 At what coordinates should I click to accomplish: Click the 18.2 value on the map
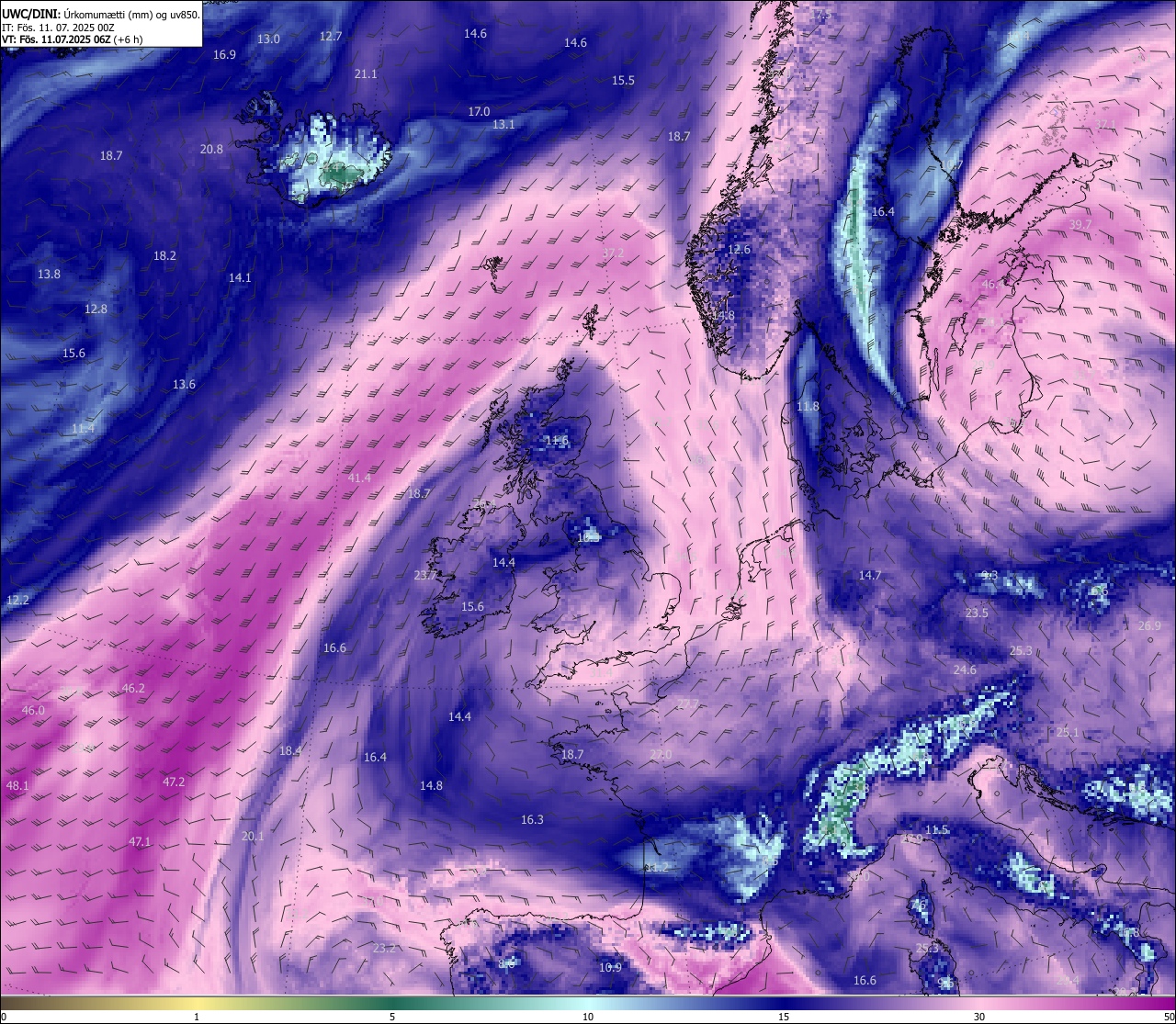click(x=164, y=256)
